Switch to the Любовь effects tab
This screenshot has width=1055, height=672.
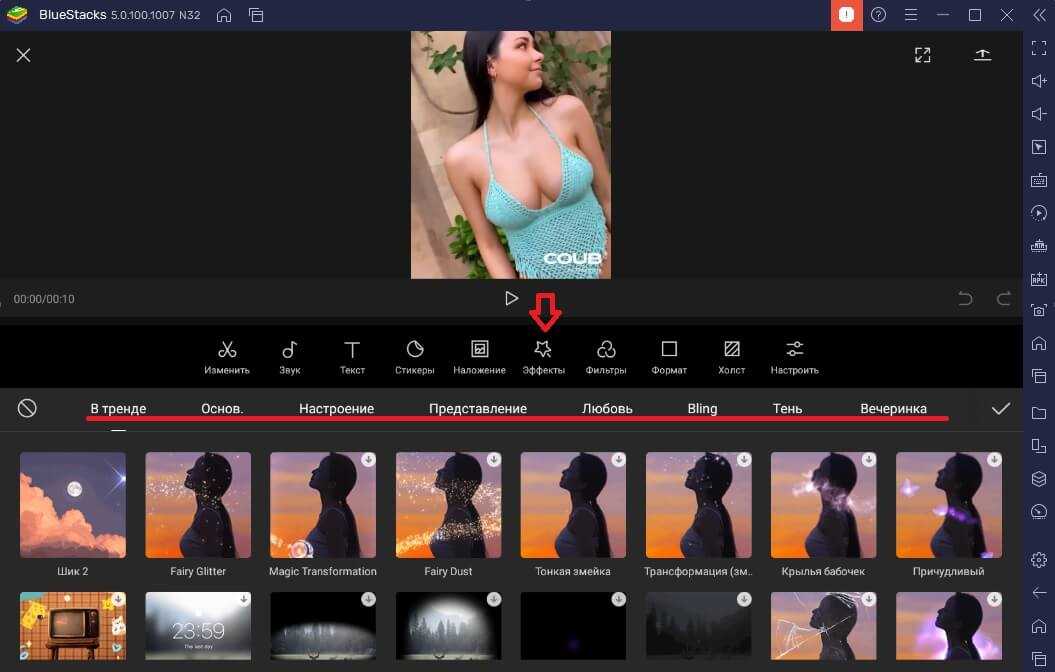click(607, 409)
